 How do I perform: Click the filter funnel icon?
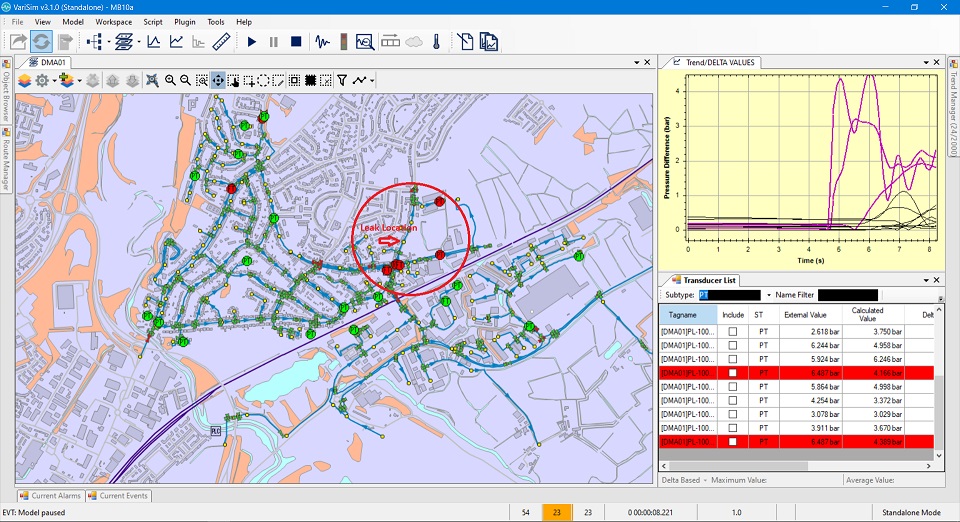[341, 80]
